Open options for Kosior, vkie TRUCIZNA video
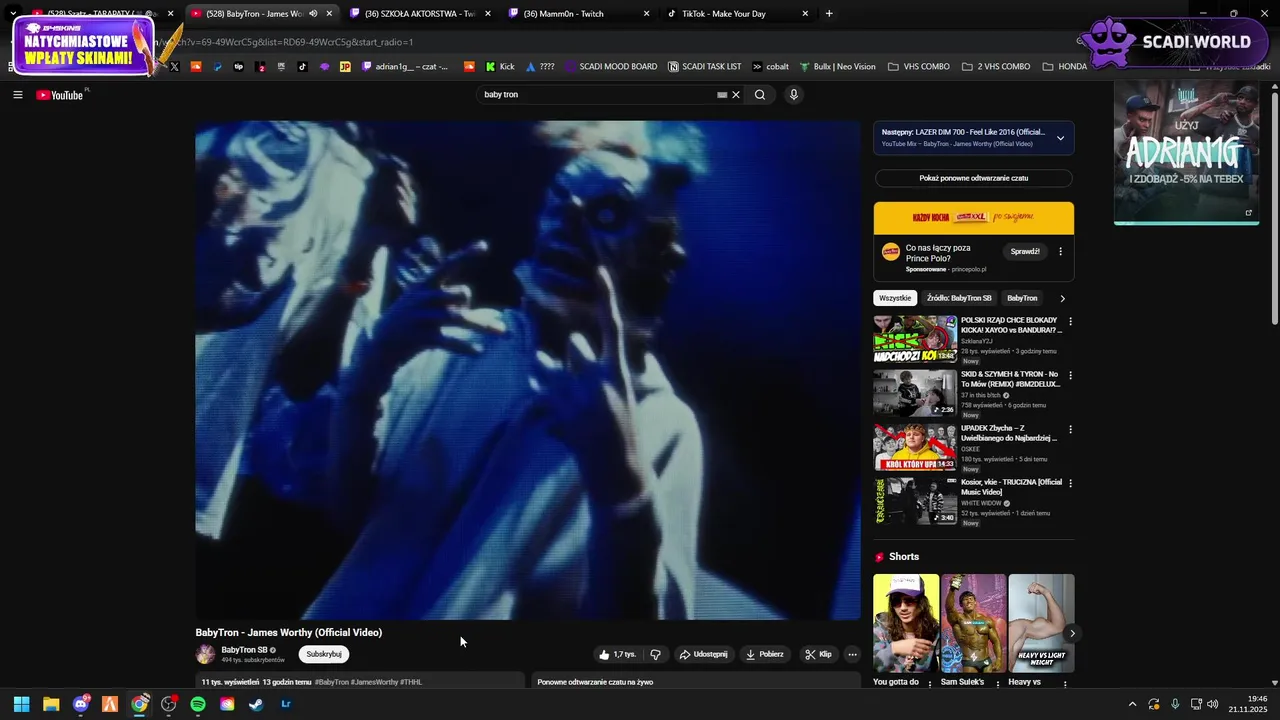 (x=1070, y=484)
